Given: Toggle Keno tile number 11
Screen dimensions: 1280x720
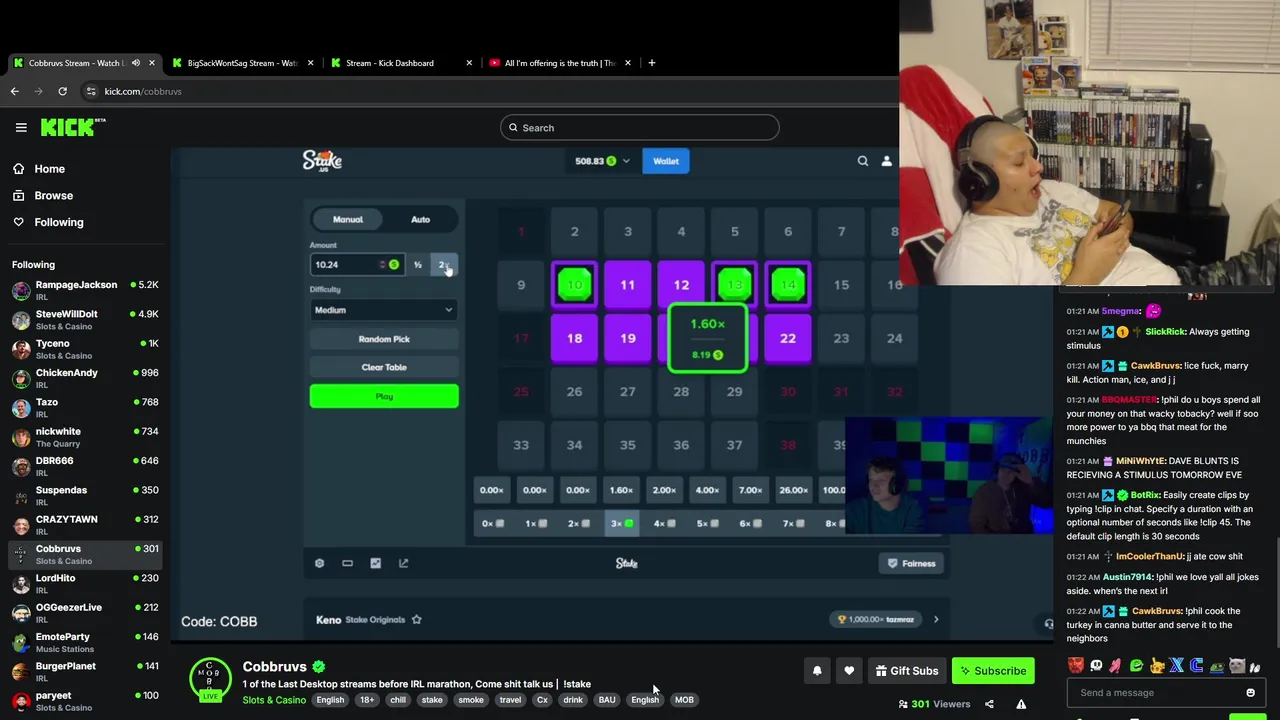Looking at the screenshot, I should [628, 285].
